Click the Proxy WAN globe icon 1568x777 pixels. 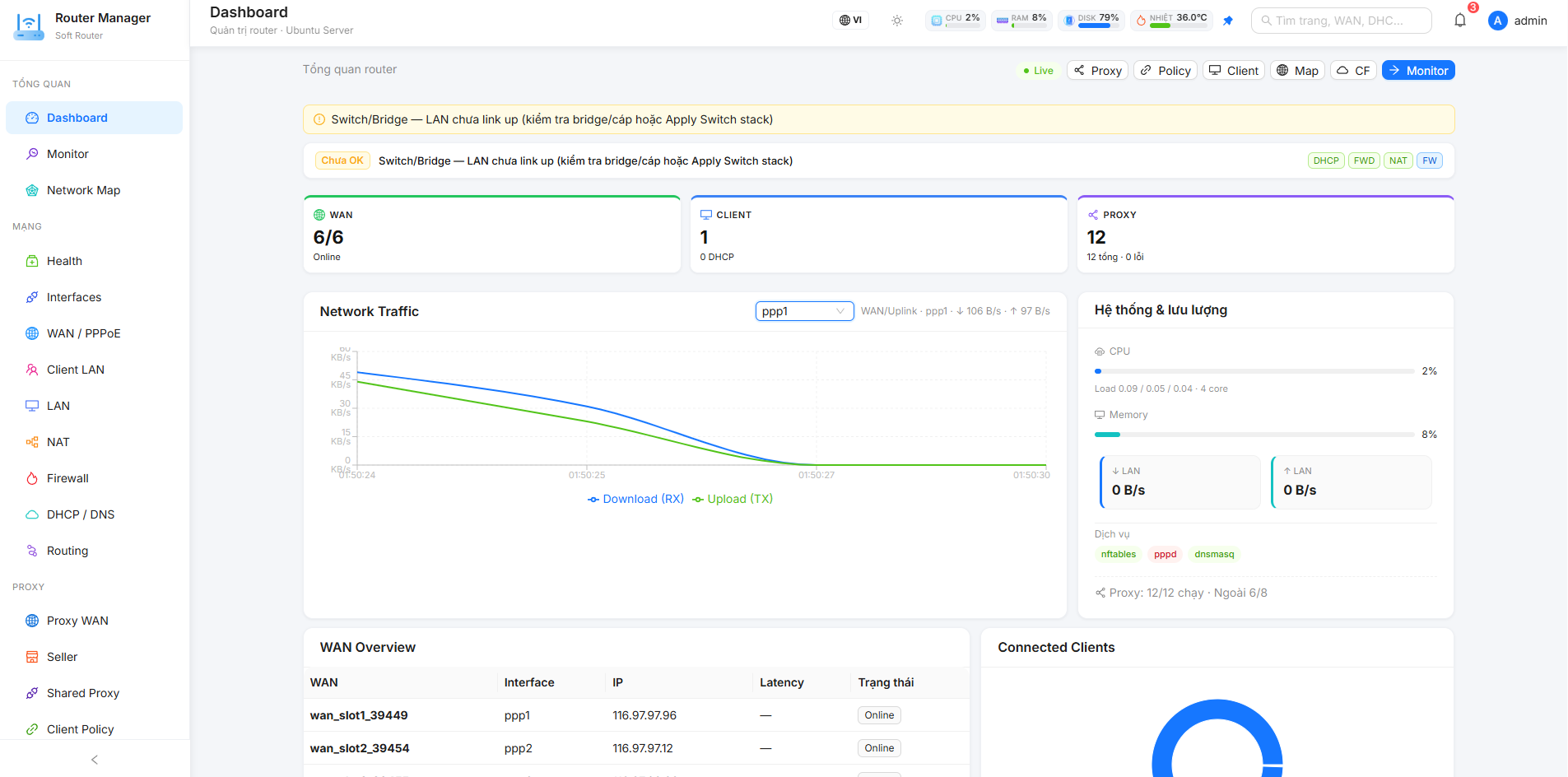(x=32, y=621)
